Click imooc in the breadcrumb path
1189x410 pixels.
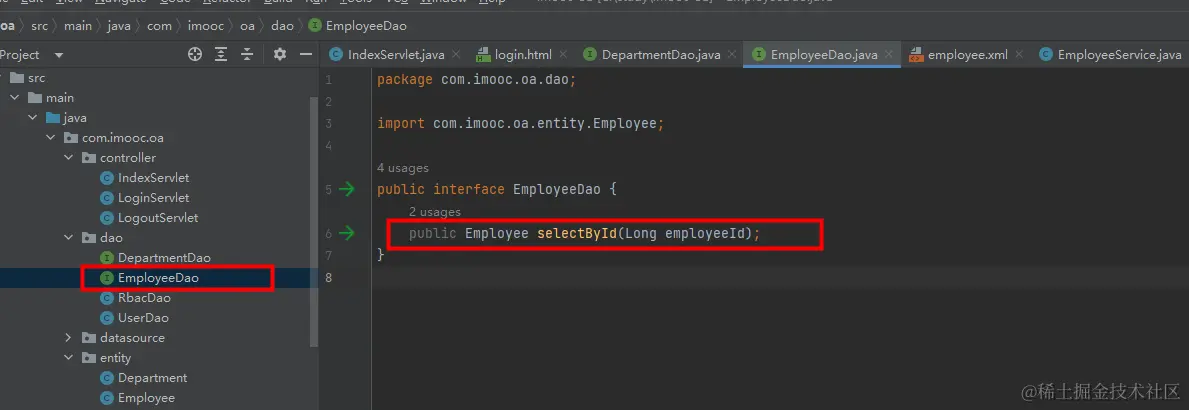pyautogui.click(x=205, y=26)
